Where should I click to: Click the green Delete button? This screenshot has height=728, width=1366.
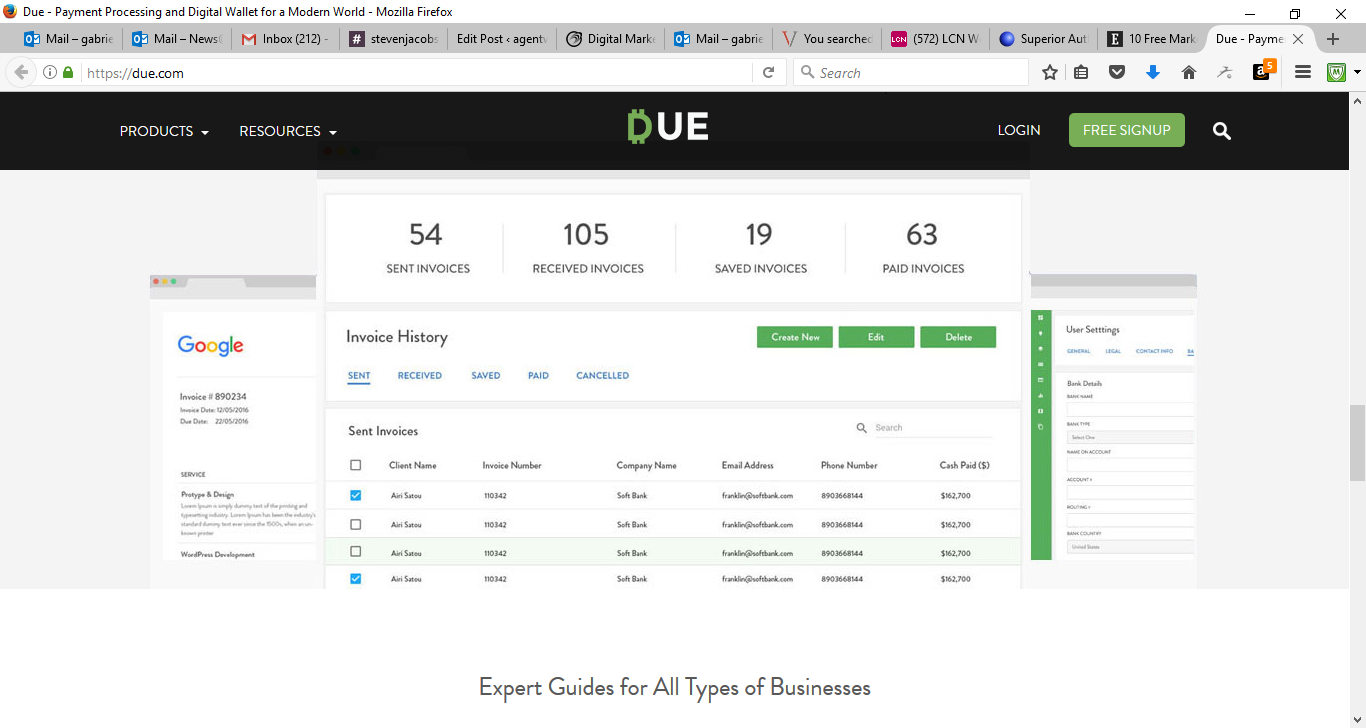(x=958, y=337)
